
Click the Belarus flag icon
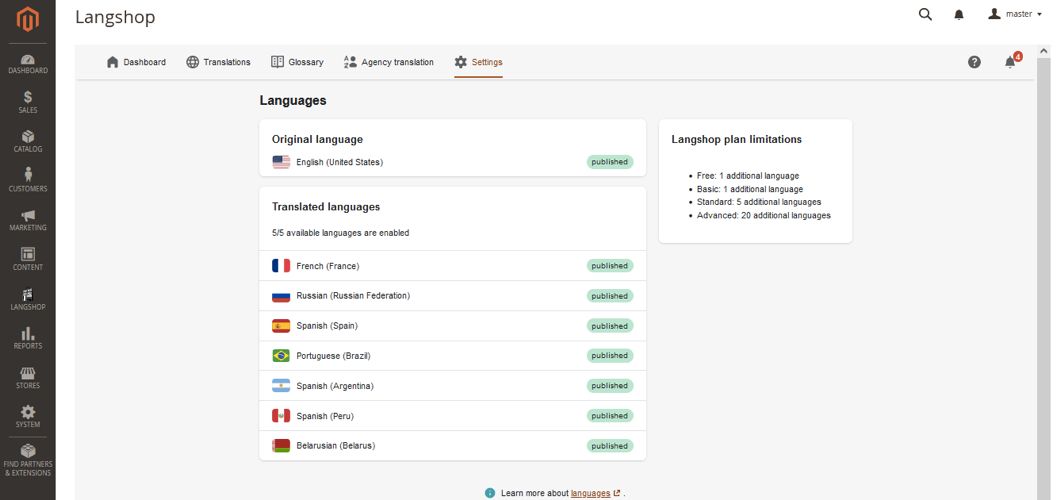[281, 445]
